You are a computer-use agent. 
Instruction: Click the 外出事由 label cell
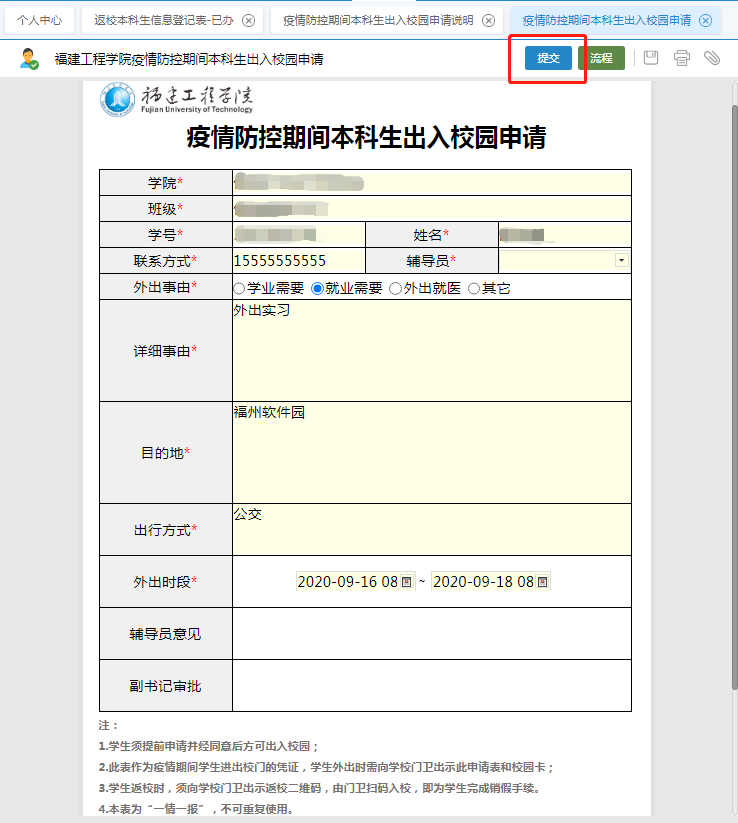[165, 287]
